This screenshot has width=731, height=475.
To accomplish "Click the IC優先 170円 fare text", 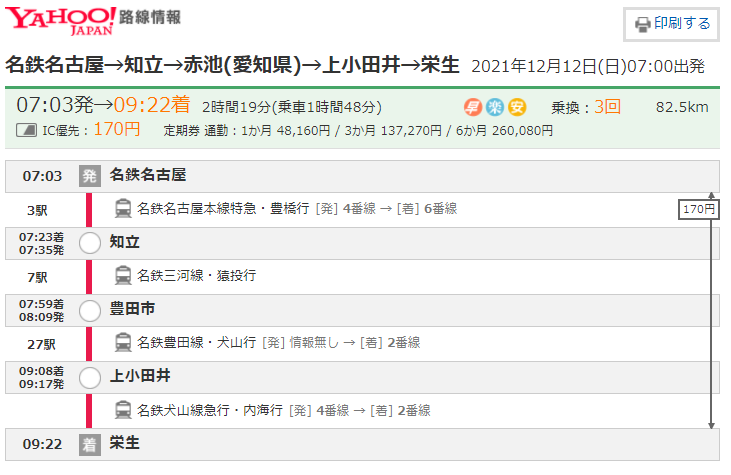I will 91,130.
